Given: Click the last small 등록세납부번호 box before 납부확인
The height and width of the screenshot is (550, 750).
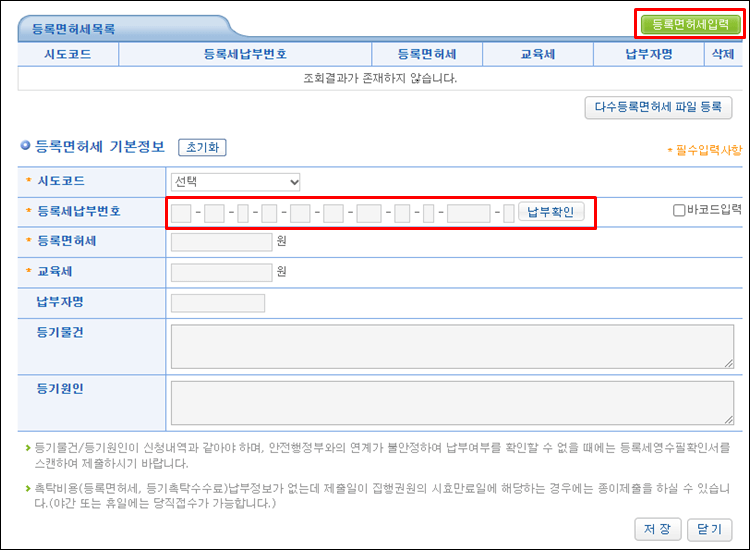Looking at the screenshot, I should [x=509, y=213].
